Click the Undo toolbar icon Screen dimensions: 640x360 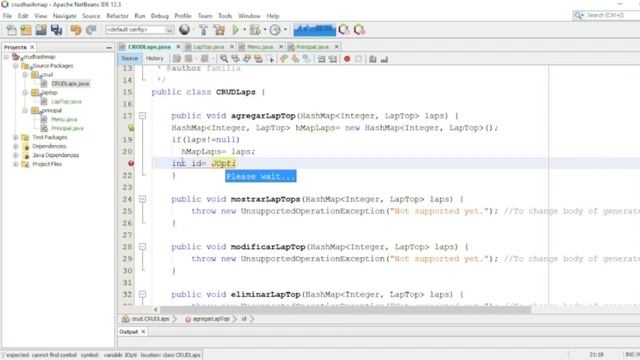click(76, 30)
